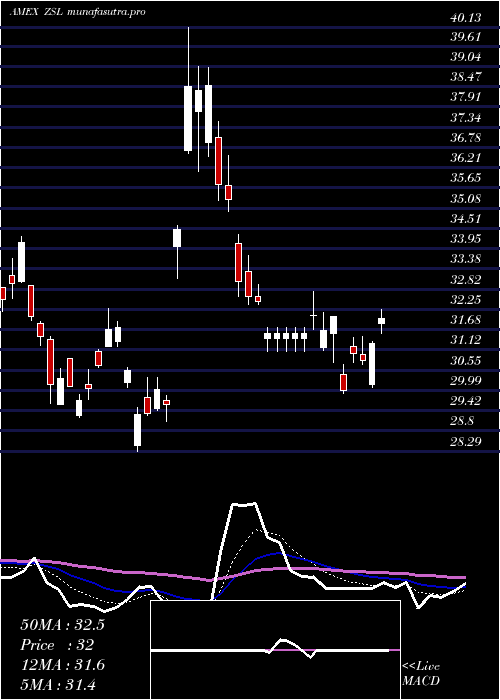Click the 37.91 price axis label
The image size is (500, 700).
tap(466, 97)
